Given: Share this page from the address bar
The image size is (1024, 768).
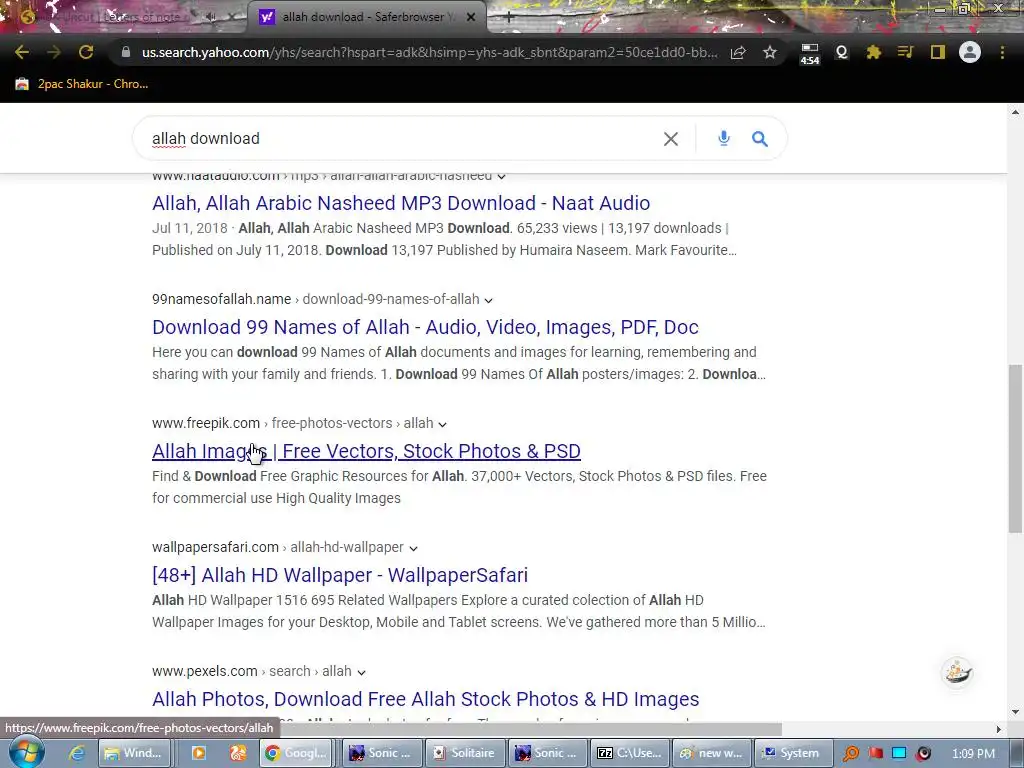Looking at the screenshot, I should click(x=738, y=52).
